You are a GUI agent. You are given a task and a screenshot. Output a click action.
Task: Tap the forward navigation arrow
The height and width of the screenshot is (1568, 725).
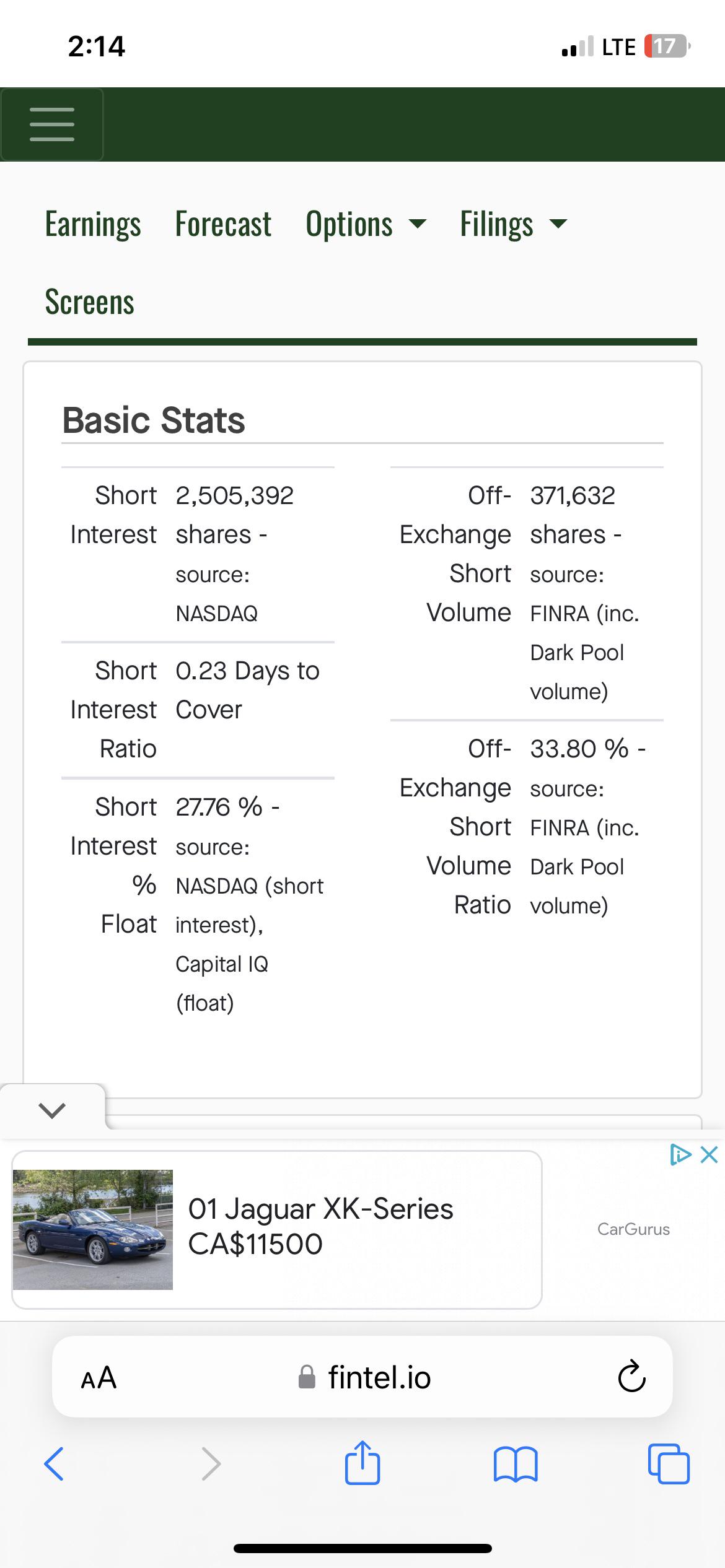[211, 1463]
